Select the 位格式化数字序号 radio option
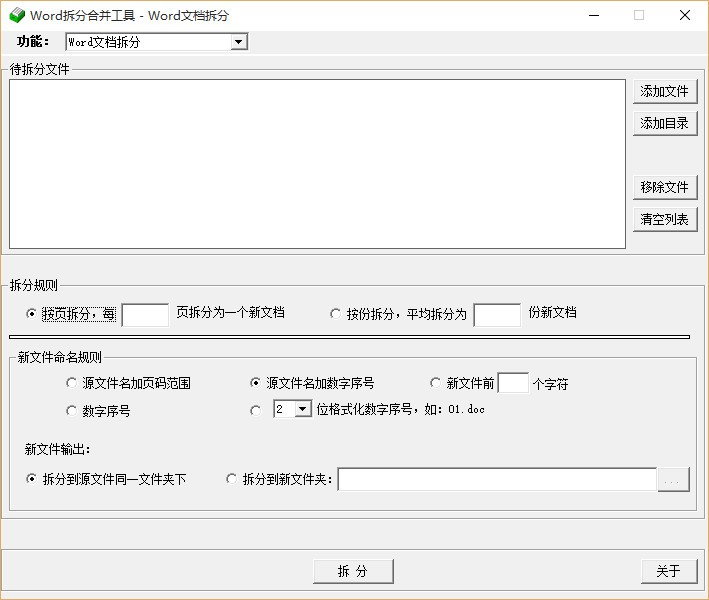This screenshot has height=600, width=709. [255, 411]
